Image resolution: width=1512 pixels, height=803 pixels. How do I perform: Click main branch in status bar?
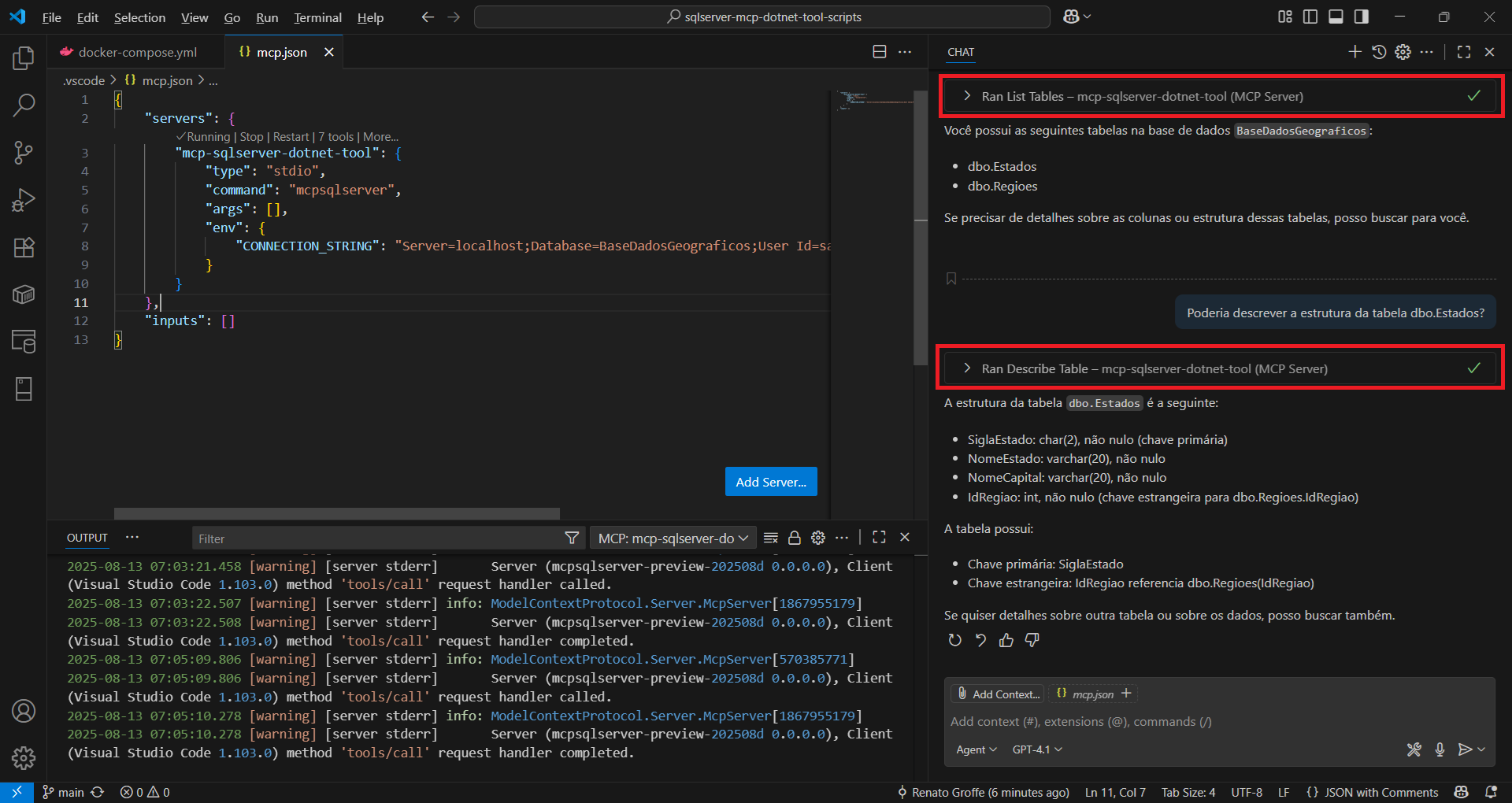64,792
